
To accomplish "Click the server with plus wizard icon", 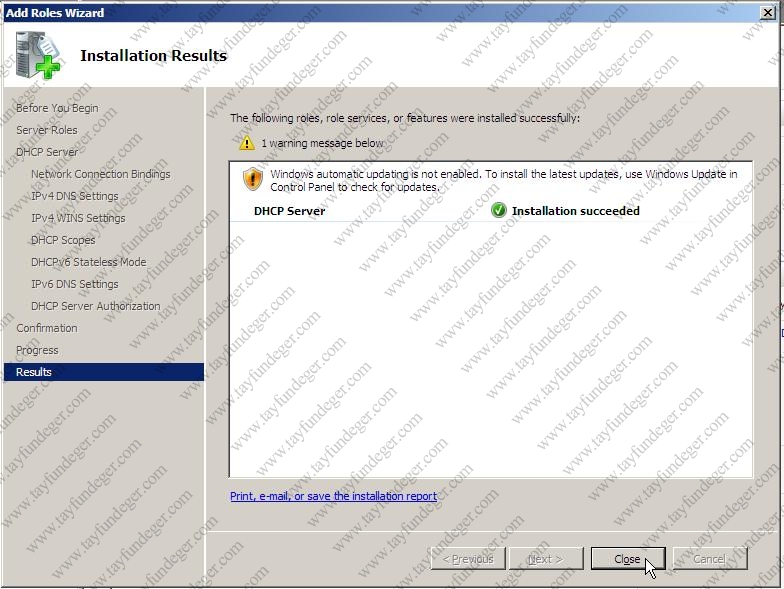I will click(38, 56).
